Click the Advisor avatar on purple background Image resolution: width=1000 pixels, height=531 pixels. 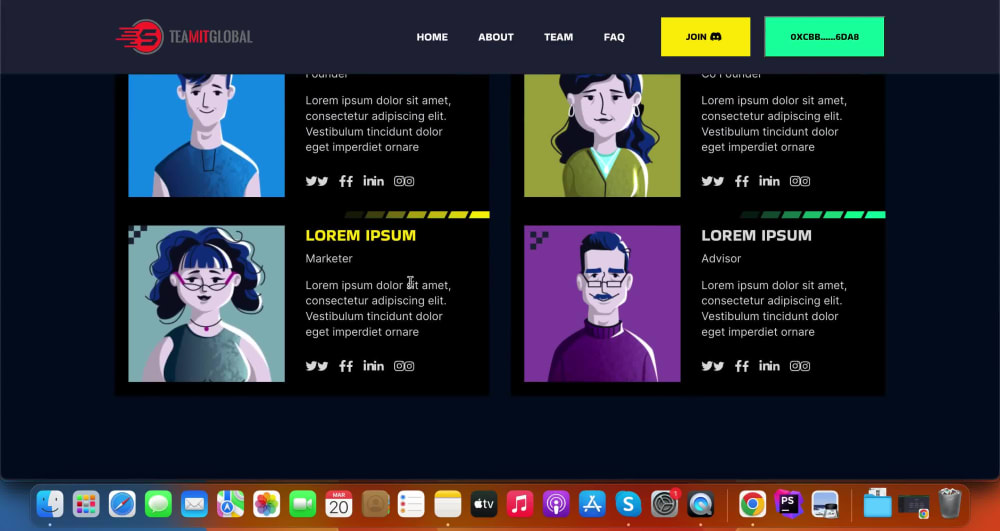click(x=602, y=303)
